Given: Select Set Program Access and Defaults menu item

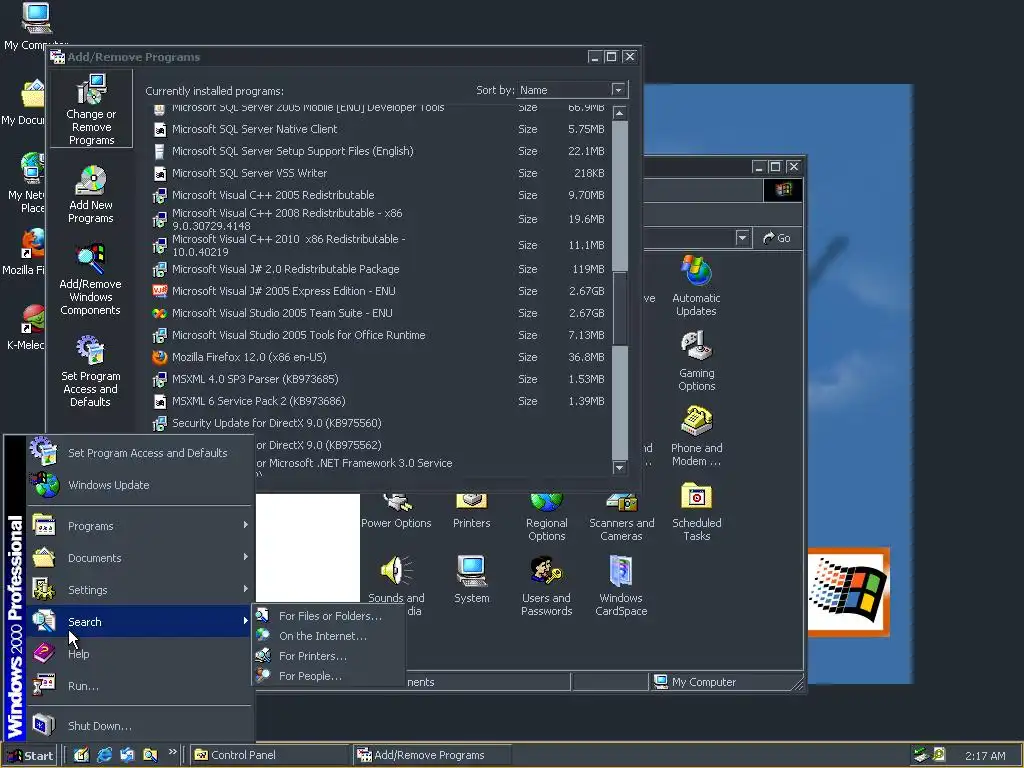Looking at the screenshot, I should click(139, 453).
